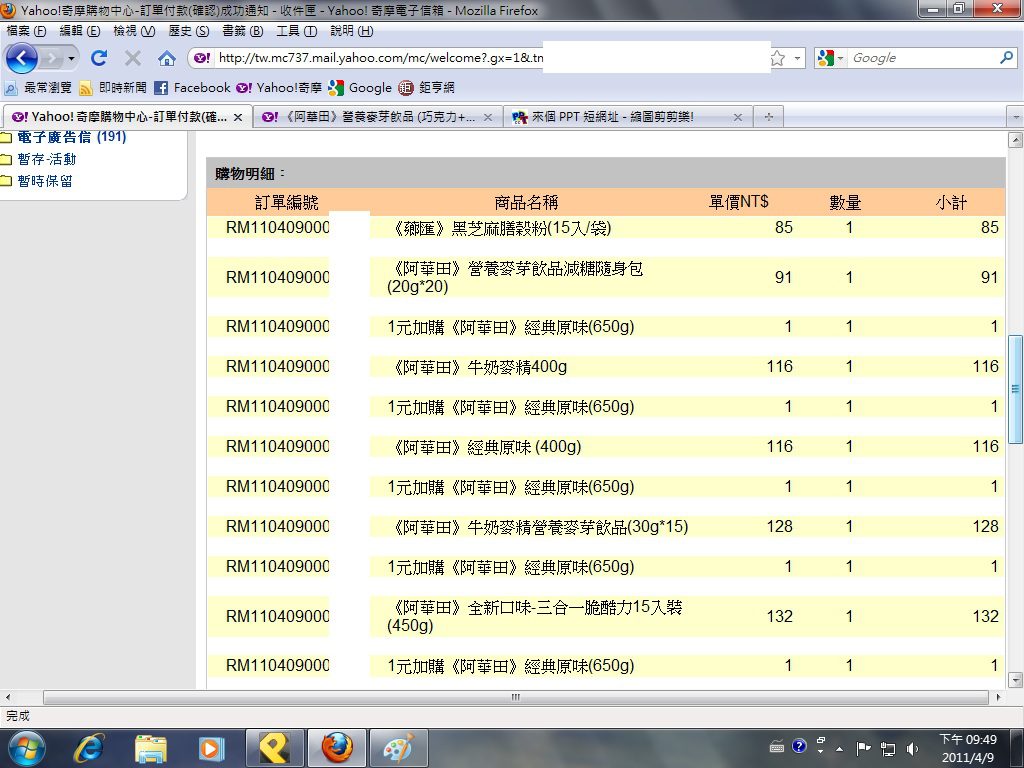This screenshot has width=1024, height=768.
Task: Close the 來個 PPT 短網址 tab
Action: (737, 118)
